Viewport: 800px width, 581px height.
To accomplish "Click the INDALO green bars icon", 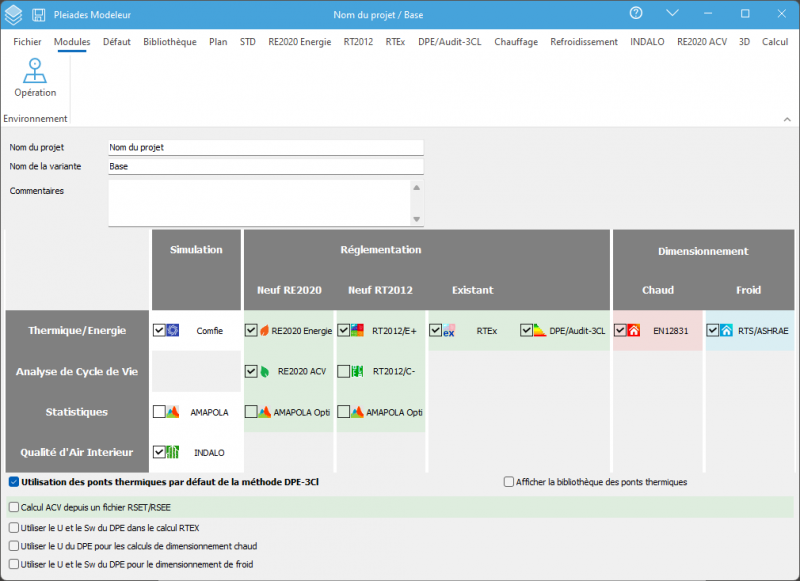I will coord(172,452).
